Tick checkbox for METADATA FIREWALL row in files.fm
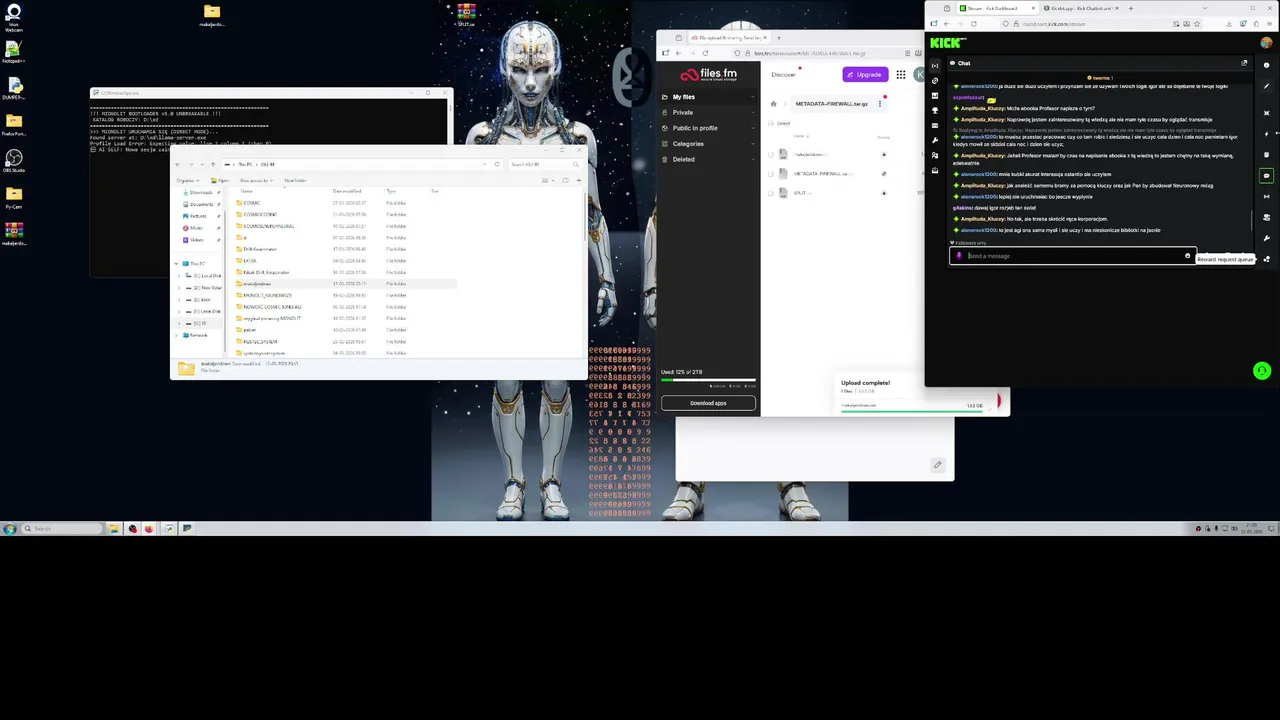Viewport: 1280px width, 720px height. click(x=771, y=174)
